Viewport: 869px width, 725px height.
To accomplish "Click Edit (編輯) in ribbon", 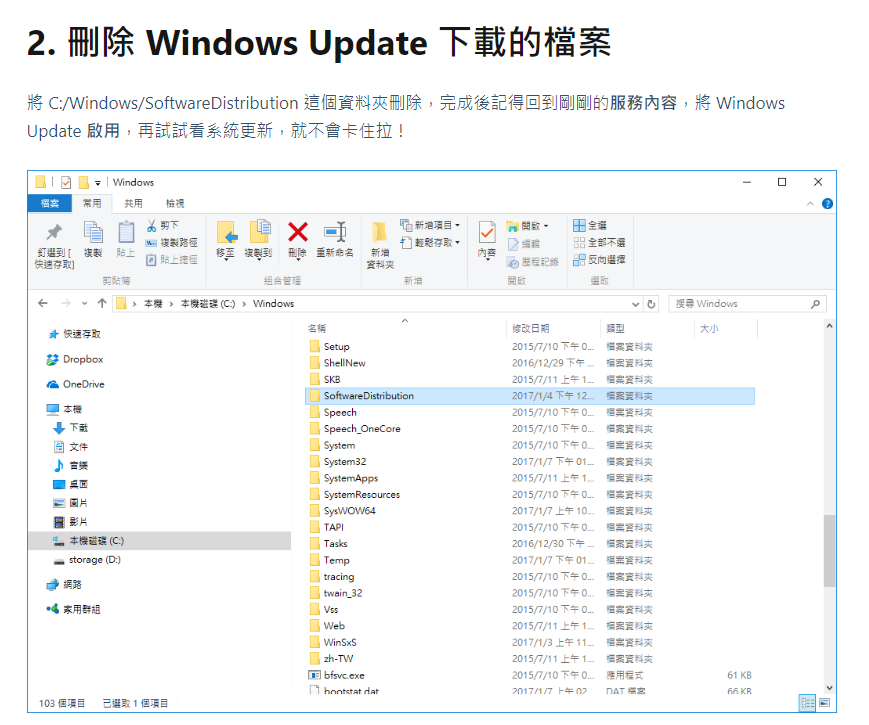I will pyautogui.click(x=523, y=243).
